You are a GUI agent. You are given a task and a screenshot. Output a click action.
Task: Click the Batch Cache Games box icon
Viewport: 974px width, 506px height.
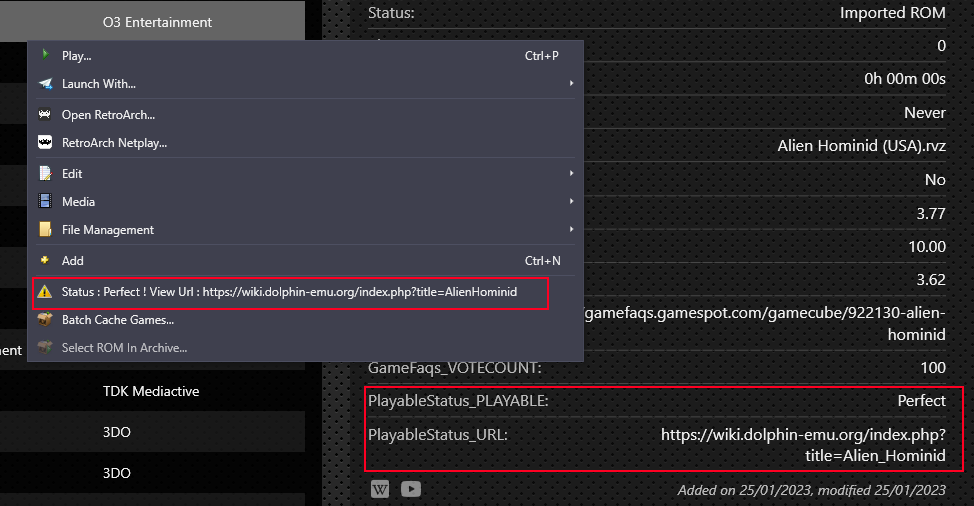(x=45, y=319)
